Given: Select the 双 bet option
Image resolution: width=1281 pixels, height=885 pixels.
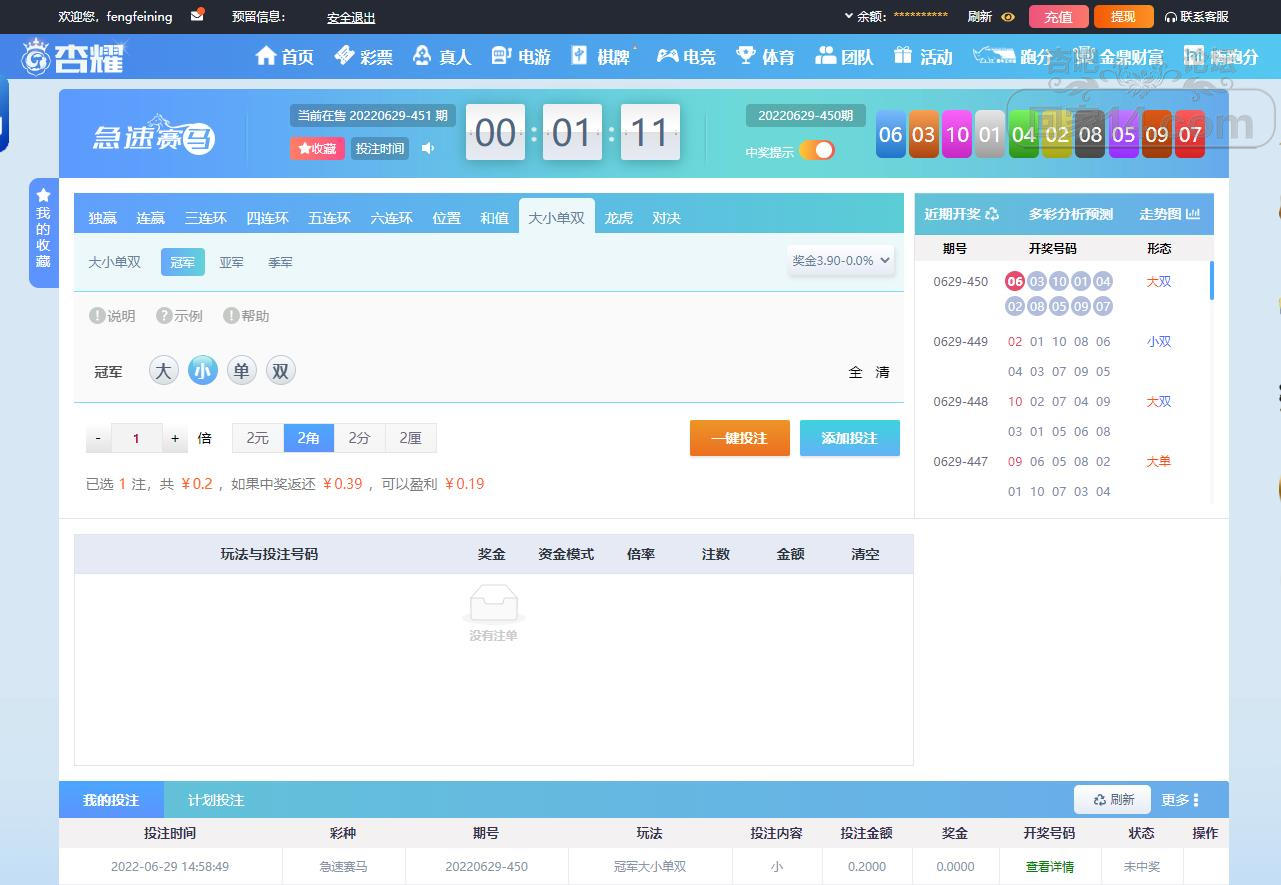Looking at the screenshot, I should coord(280,371).
